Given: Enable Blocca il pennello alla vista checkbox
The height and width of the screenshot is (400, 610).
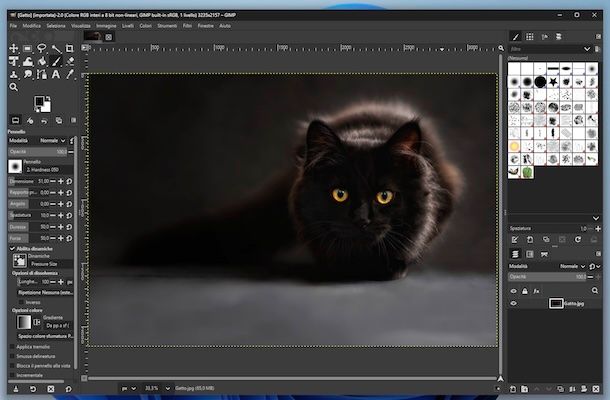Looking at the screenshot, I should 12,366.
